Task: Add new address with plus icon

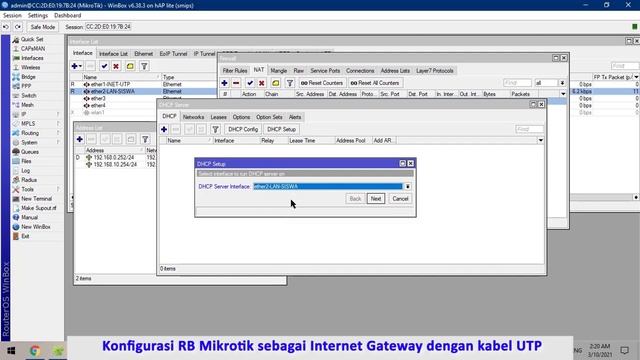Action: (80, 140)
